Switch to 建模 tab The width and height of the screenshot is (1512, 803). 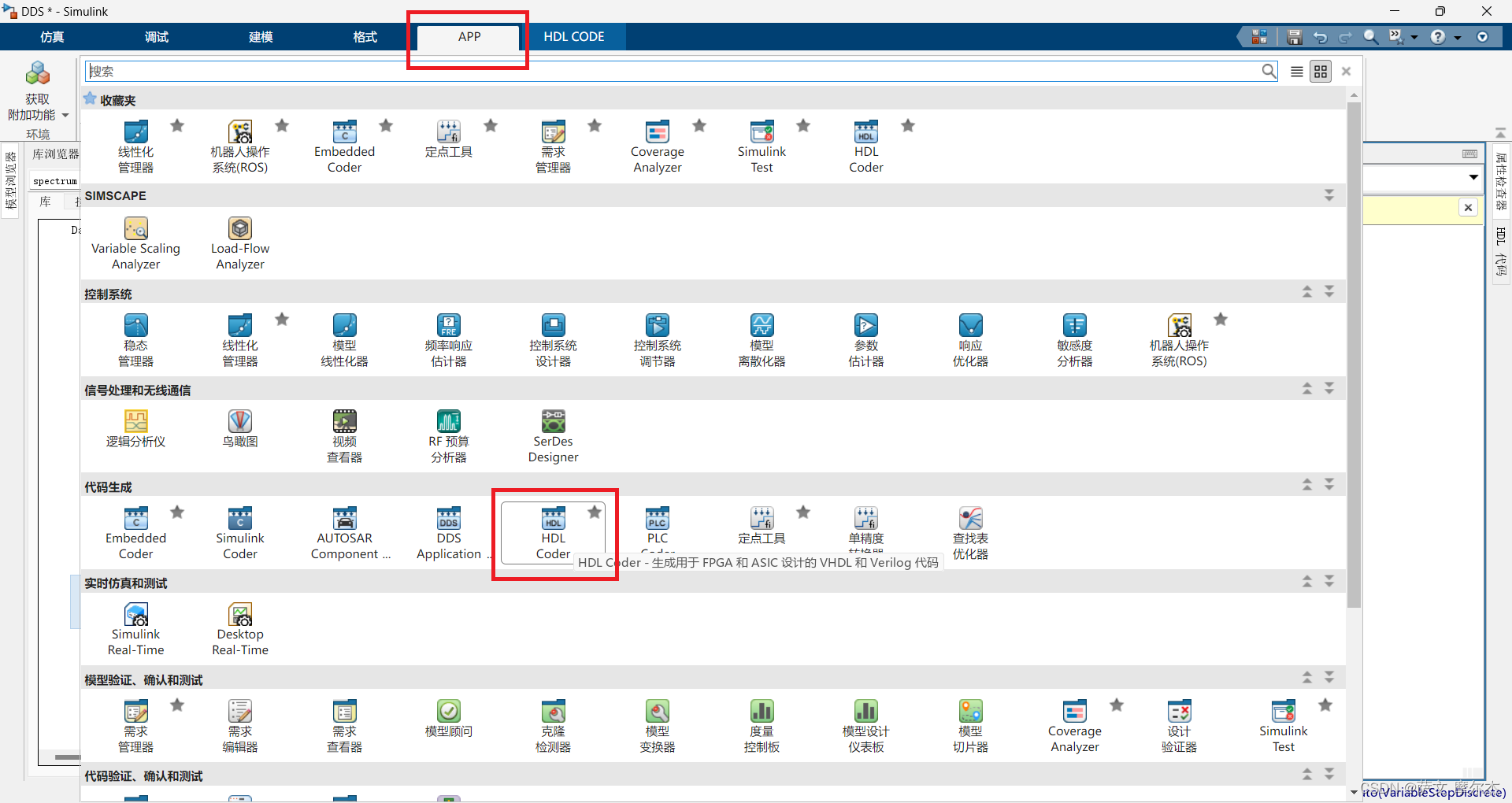tap(261, 37)
